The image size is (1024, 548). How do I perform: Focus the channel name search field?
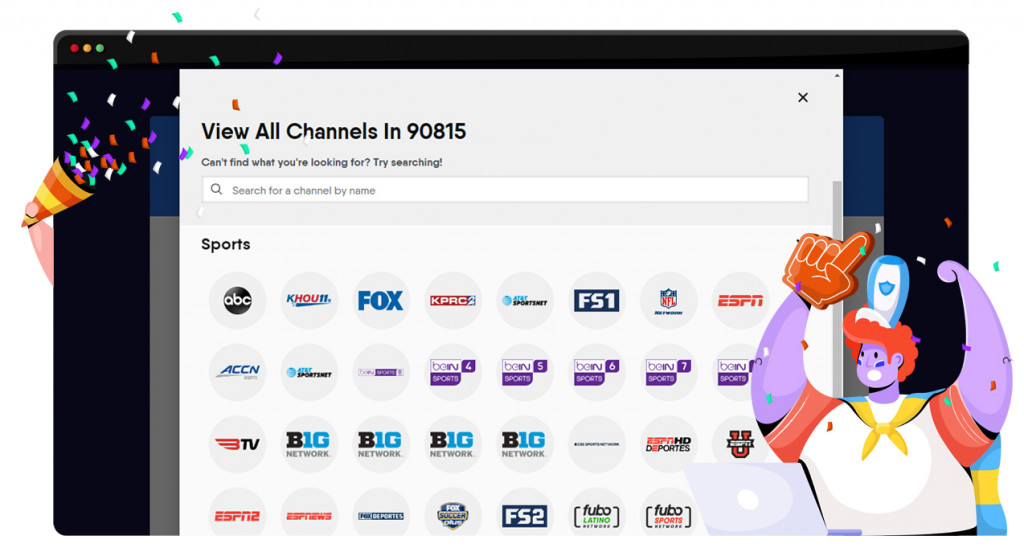click(x=505, y=189)
